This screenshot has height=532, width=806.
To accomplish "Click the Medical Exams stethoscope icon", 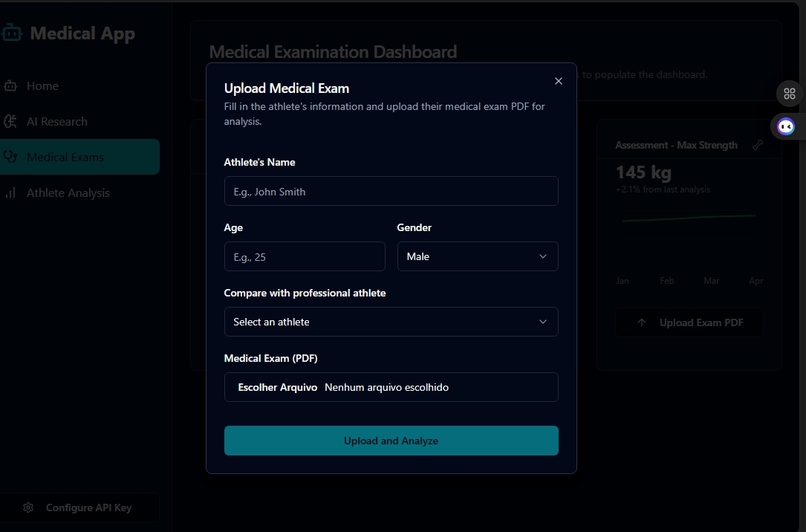I will click(10, 157).
